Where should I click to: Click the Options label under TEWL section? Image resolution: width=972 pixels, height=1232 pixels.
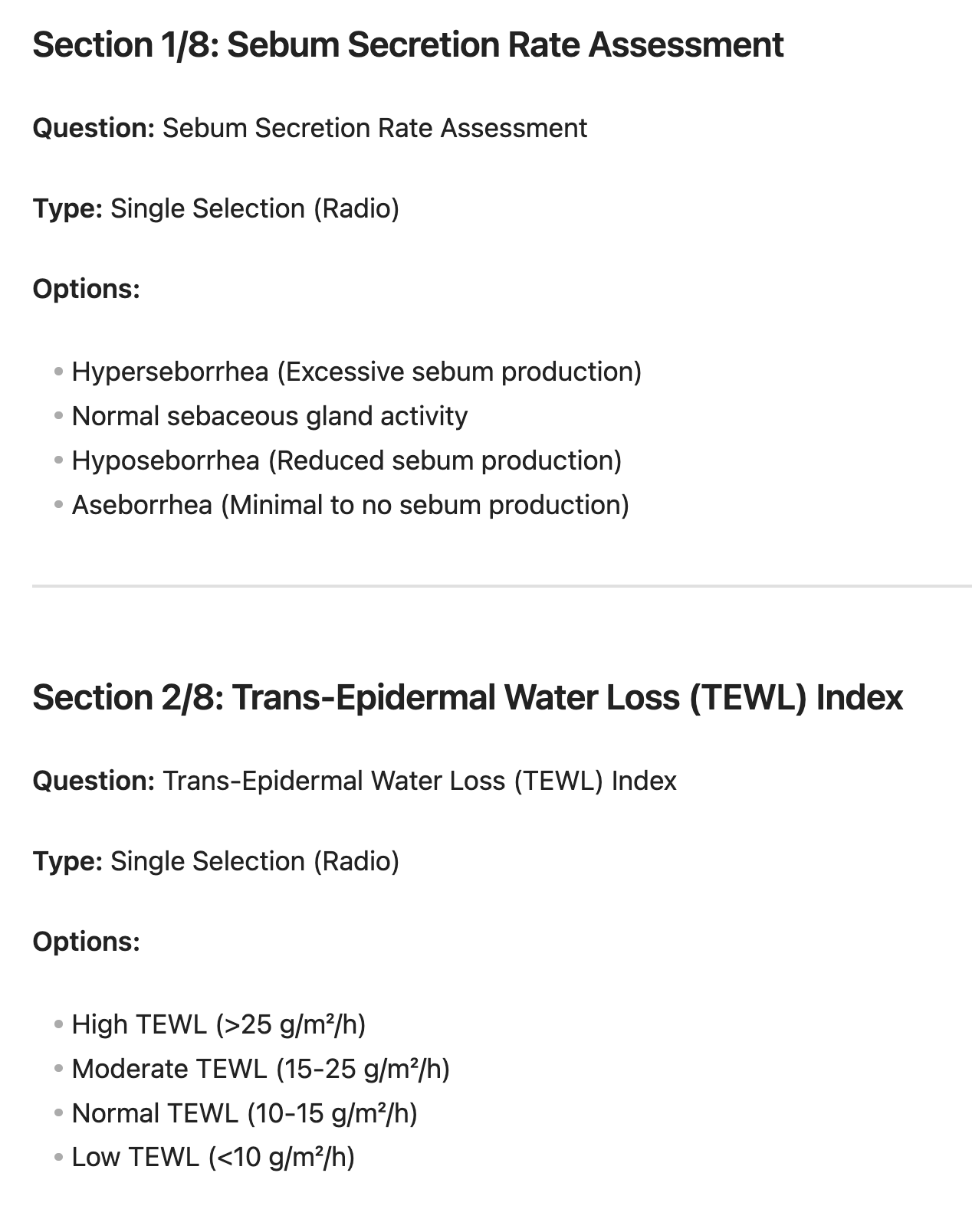coord(86,942)
